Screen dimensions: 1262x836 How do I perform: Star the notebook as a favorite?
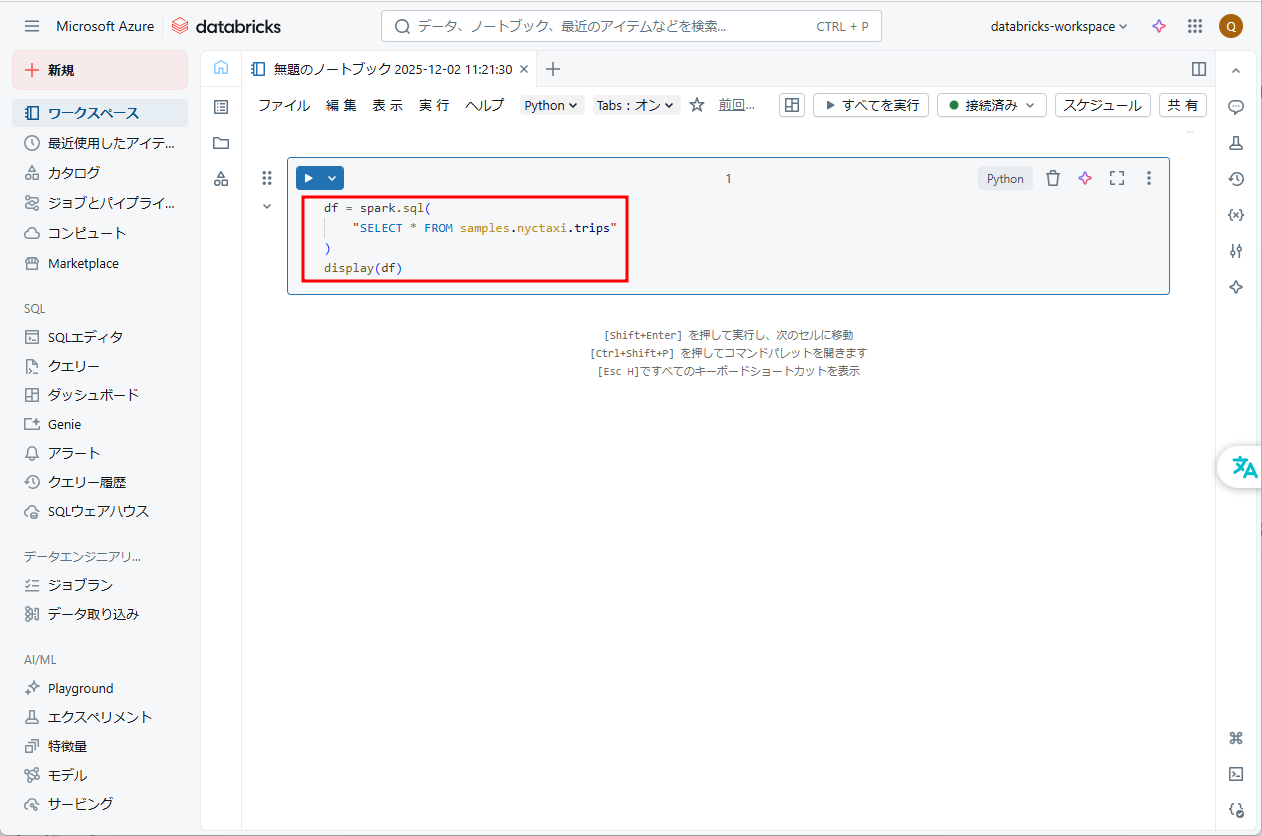pos(697,105)
